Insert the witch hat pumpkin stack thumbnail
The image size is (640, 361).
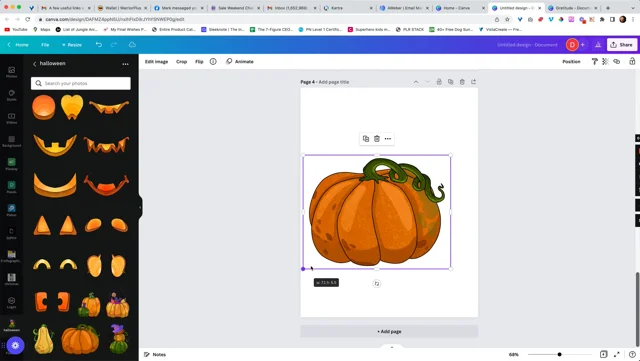[x=119, y=339]
